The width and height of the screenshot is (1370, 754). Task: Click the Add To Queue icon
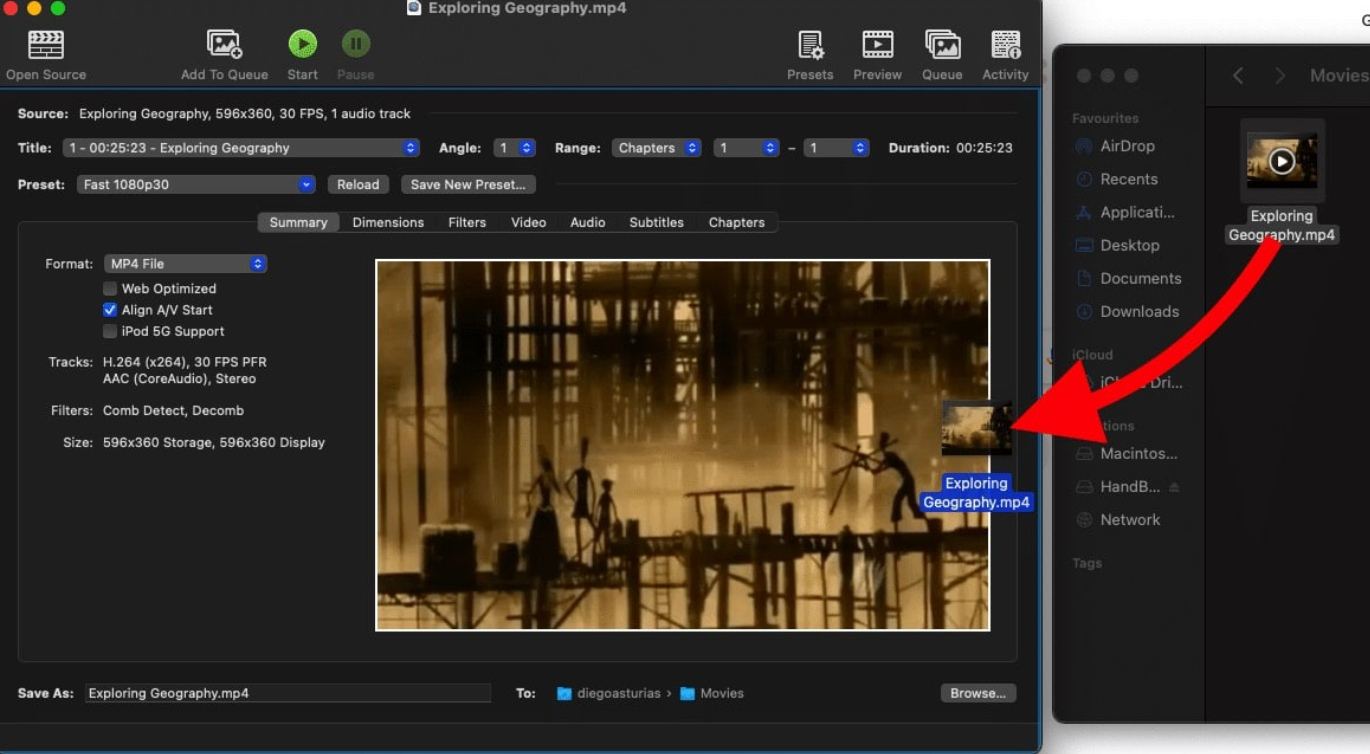[x=224, y=45]
